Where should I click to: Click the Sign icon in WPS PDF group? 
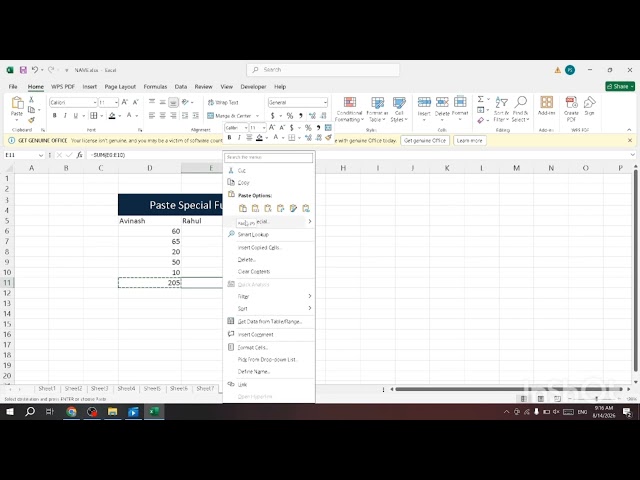[x=589, y=102]
